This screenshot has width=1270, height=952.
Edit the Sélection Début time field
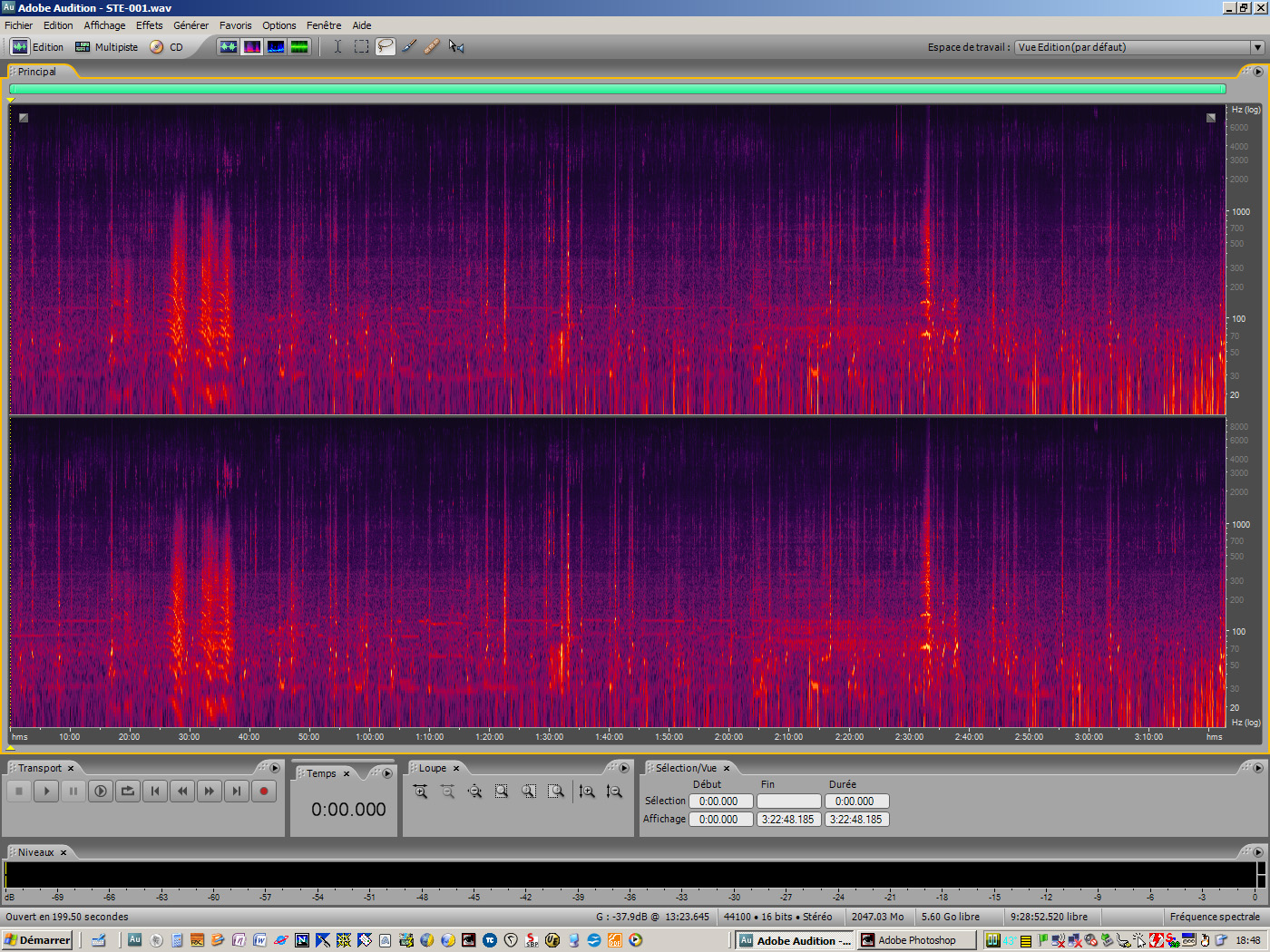click(x=720, y=801)
